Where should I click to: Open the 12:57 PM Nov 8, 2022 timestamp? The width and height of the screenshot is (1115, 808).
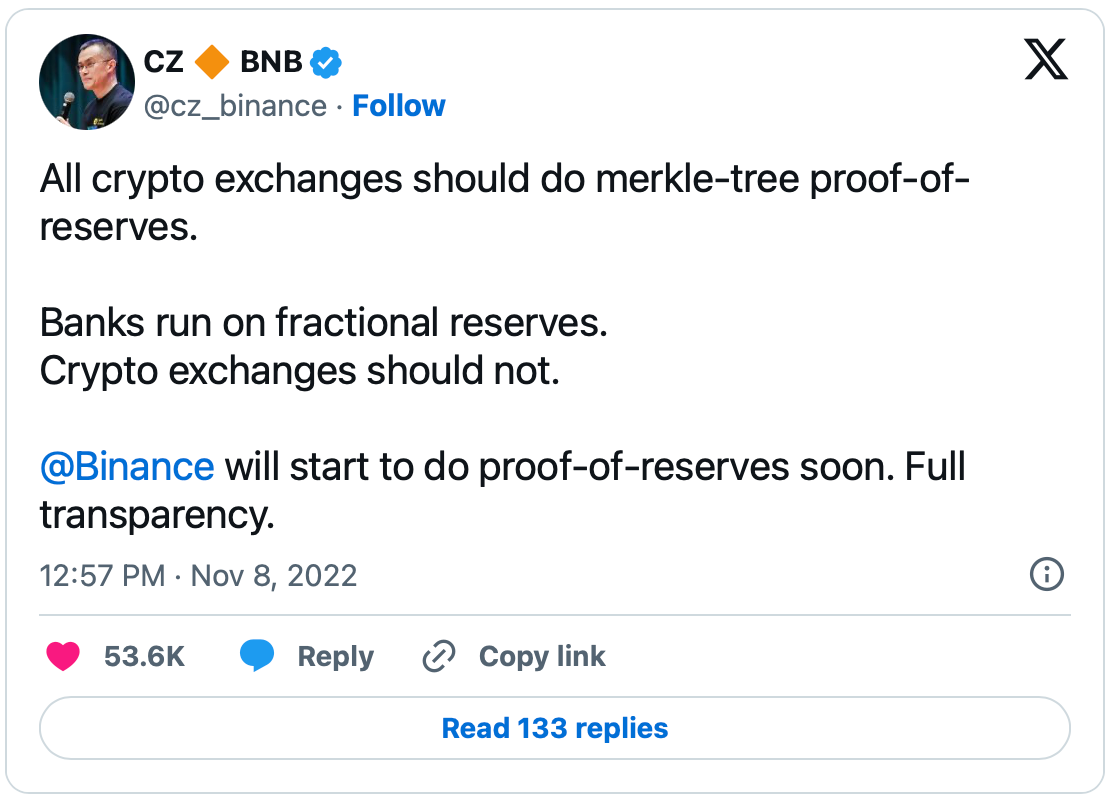coord(198,576)
